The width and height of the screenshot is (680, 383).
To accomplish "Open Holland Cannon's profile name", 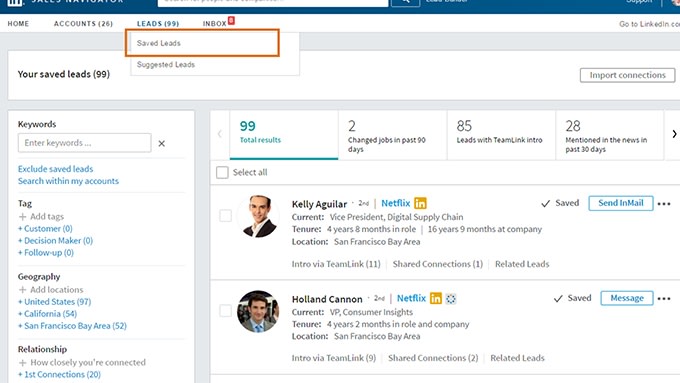I will [x=327, y=299].
